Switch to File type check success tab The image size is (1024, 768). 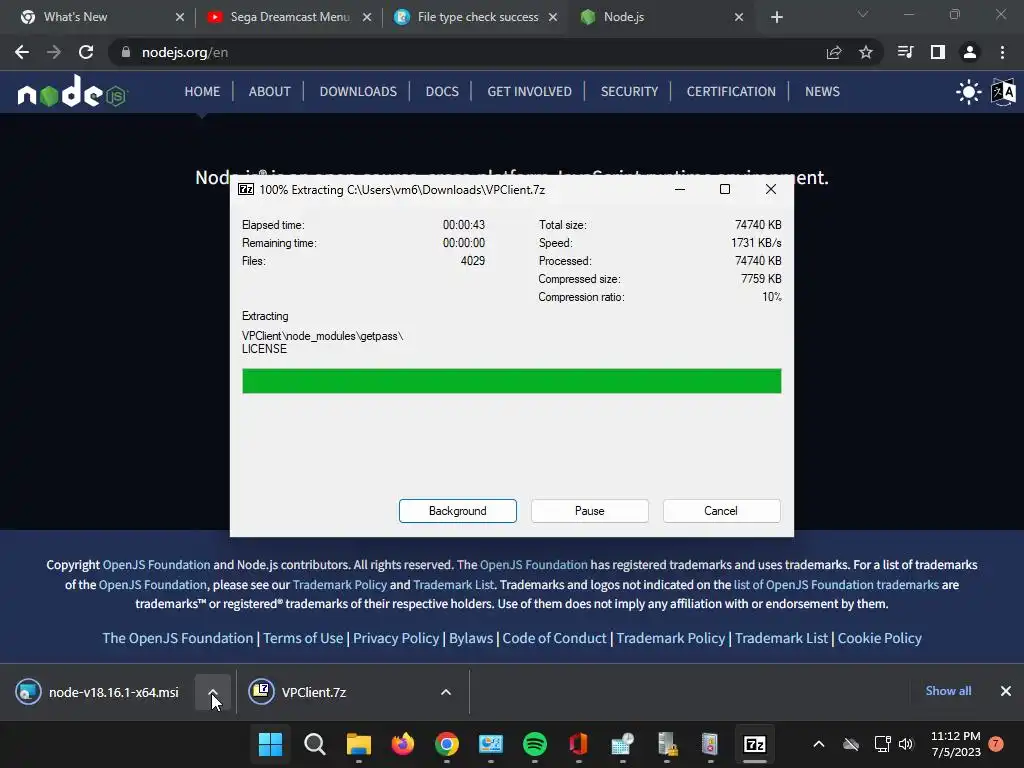pos(478,17)
